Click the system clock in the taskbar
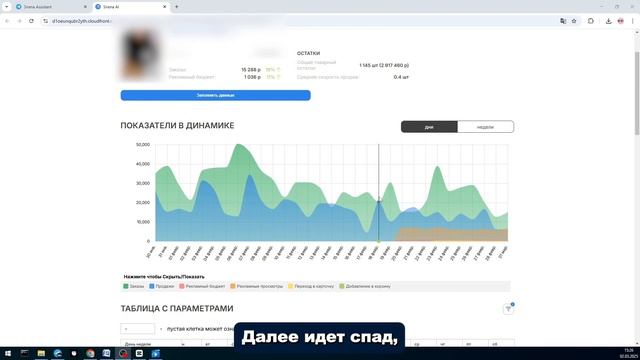The width and height of the screenshot is (640, 360). [x=628, y=353]
